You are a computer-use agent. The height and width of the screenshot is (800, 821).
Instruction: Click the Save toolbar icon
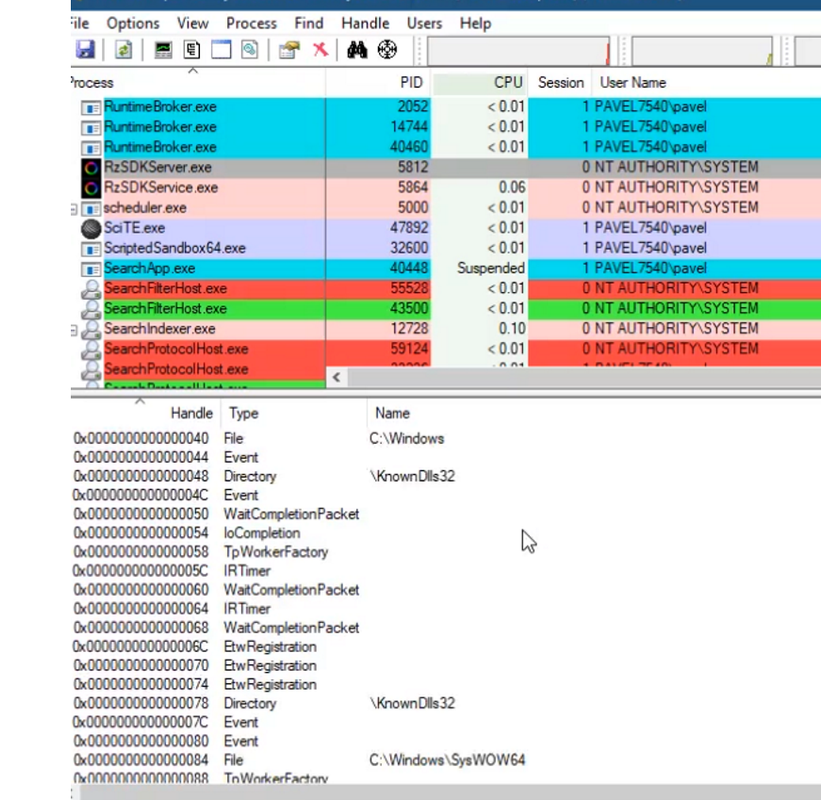click(x=85, y=50)
